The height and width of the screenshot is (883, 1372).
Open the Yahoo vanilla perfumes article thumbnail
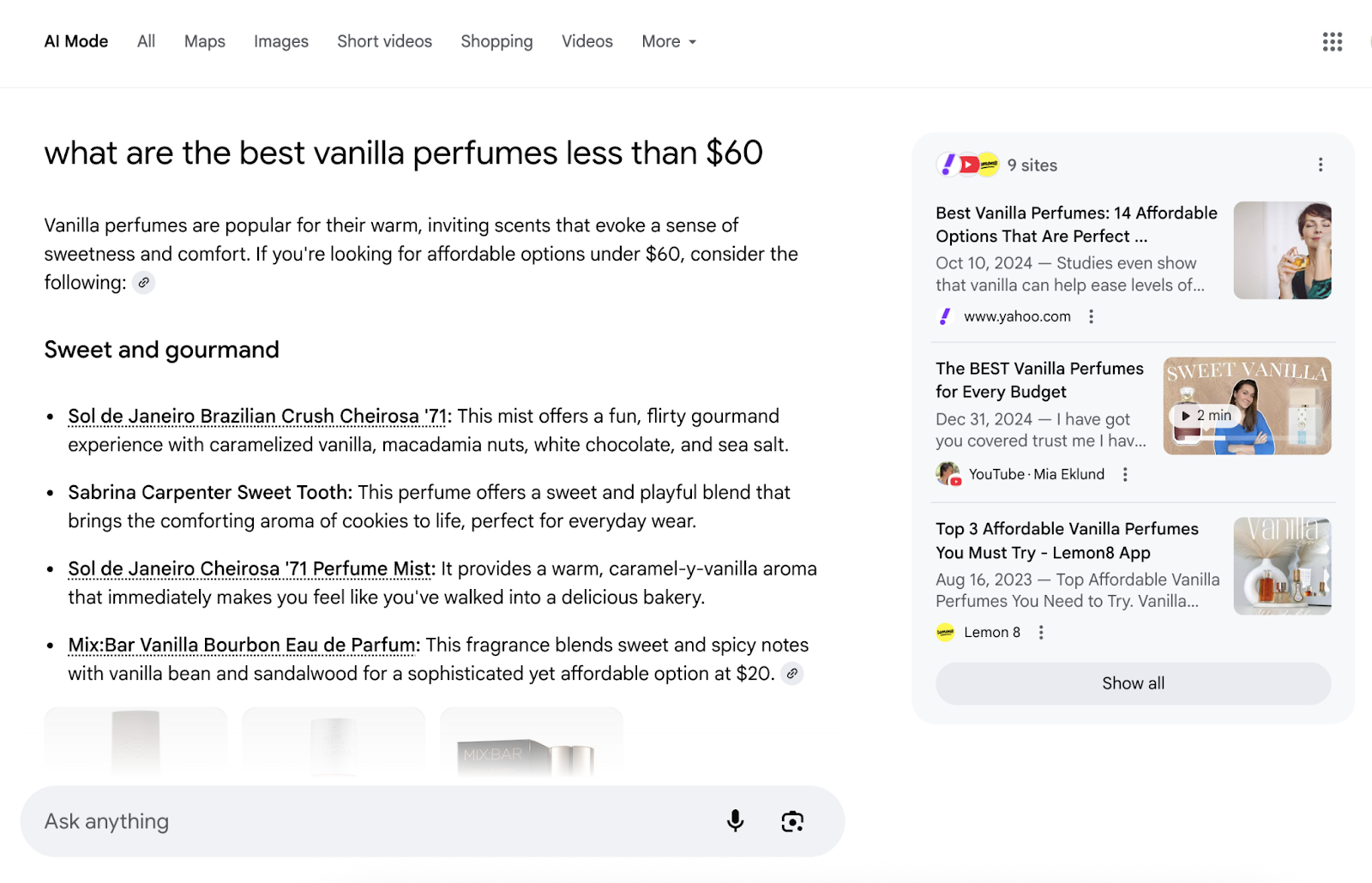pyautogui.click(x=1282, y=250)
